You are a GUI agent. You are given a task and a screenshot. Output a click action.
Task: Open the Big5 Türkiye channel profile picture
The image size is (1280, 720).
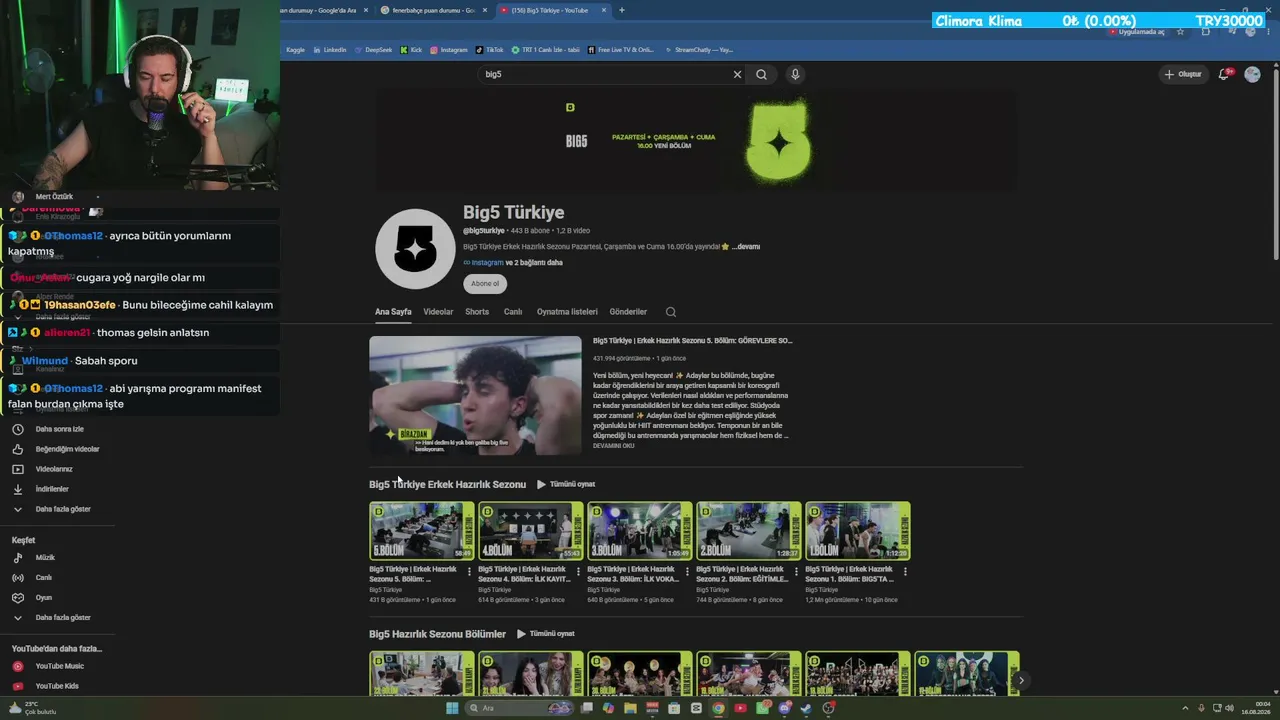(x=415, y=249)
